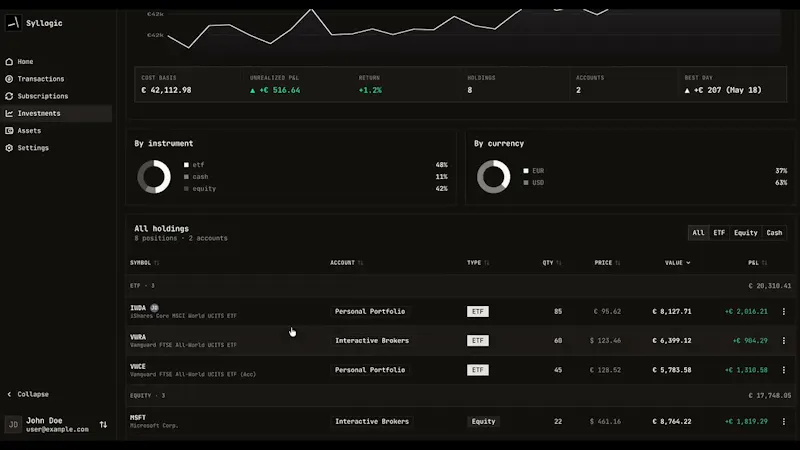Click the equity legend color swatch
The image size is (800, 450).
[186, 189]
